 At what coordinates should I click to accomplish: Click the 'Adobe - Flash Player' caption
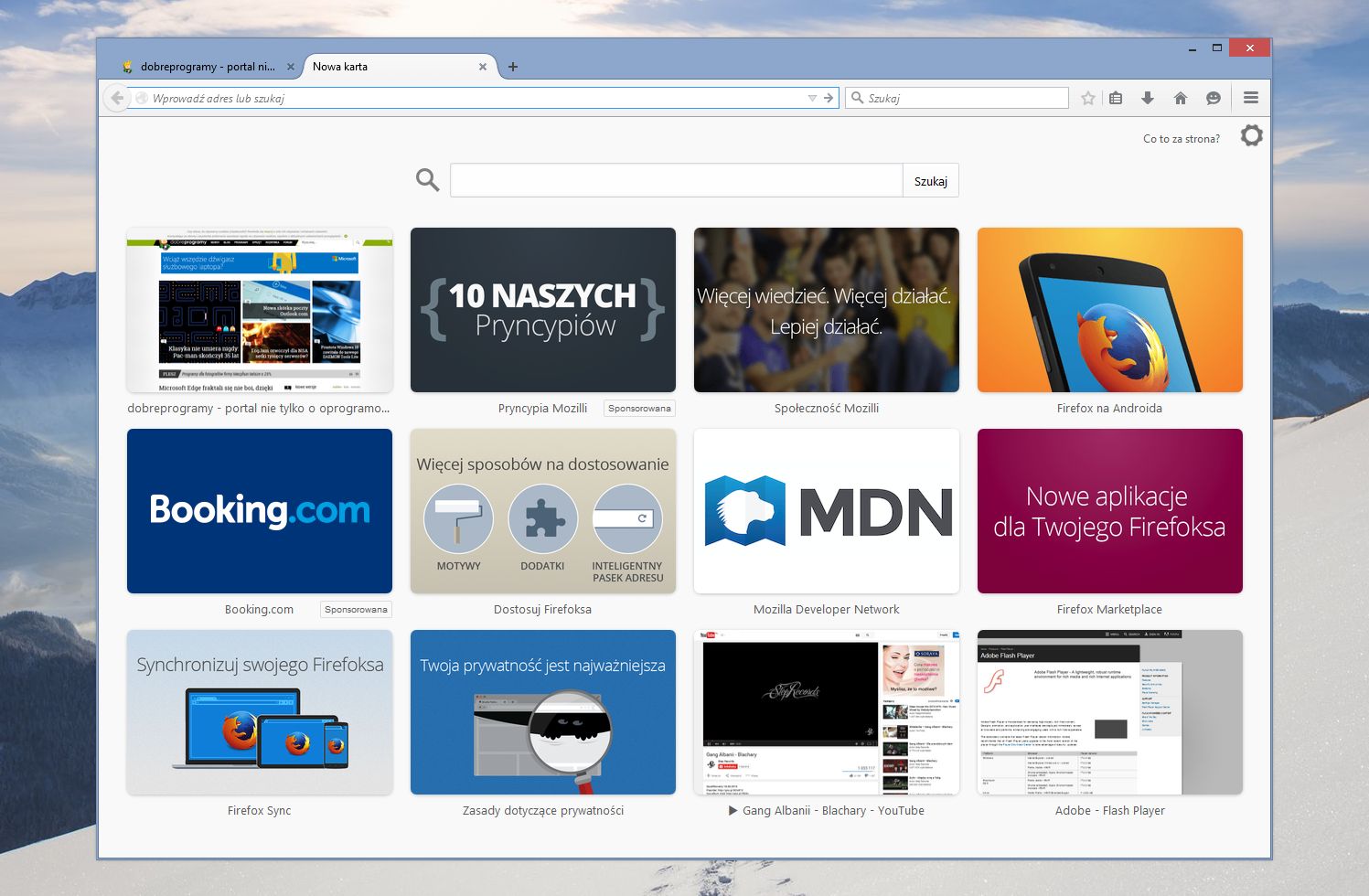[1110, 811]
